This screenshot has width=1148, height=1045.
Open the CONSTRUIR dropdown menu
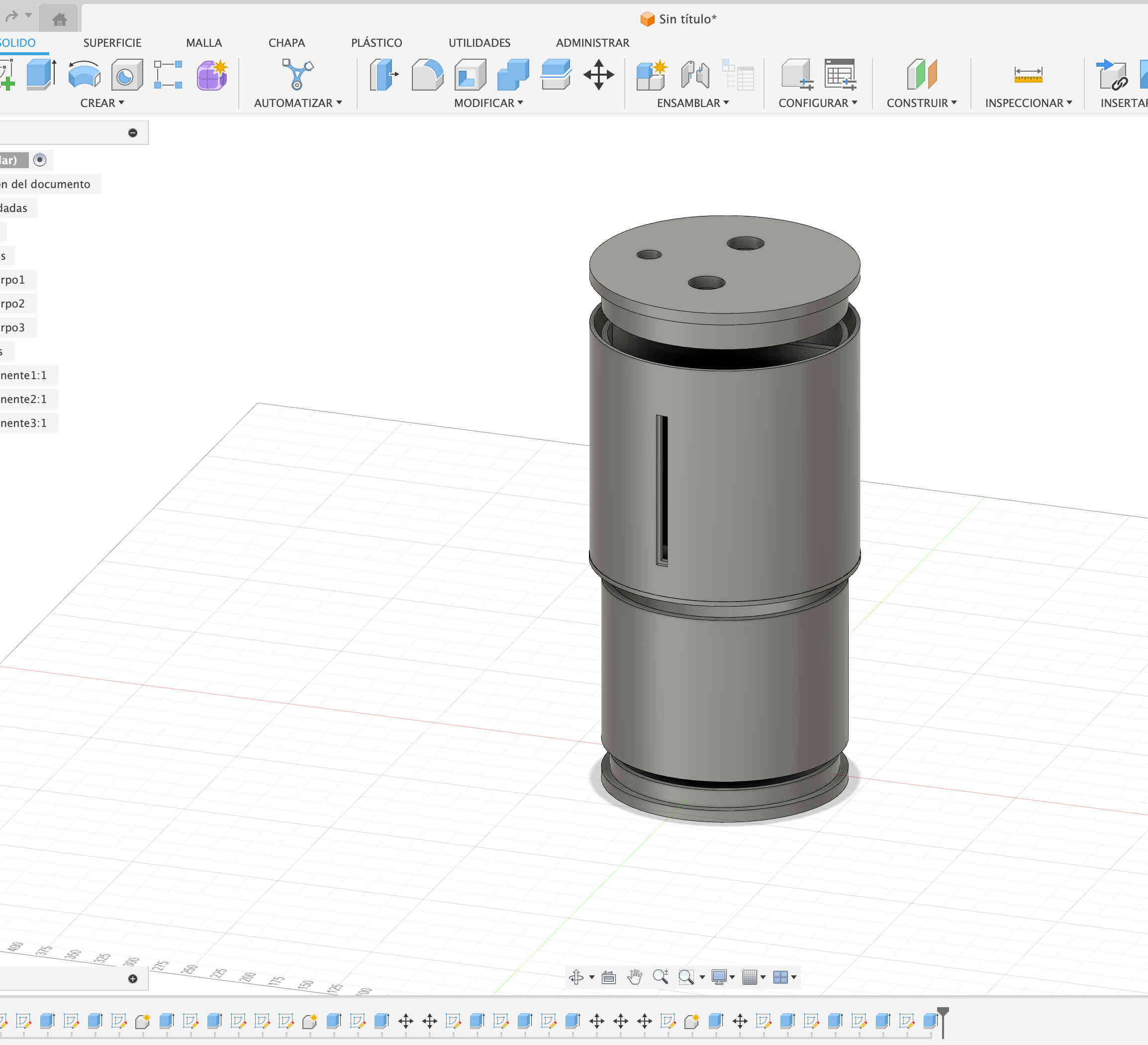tap(921, 103)
